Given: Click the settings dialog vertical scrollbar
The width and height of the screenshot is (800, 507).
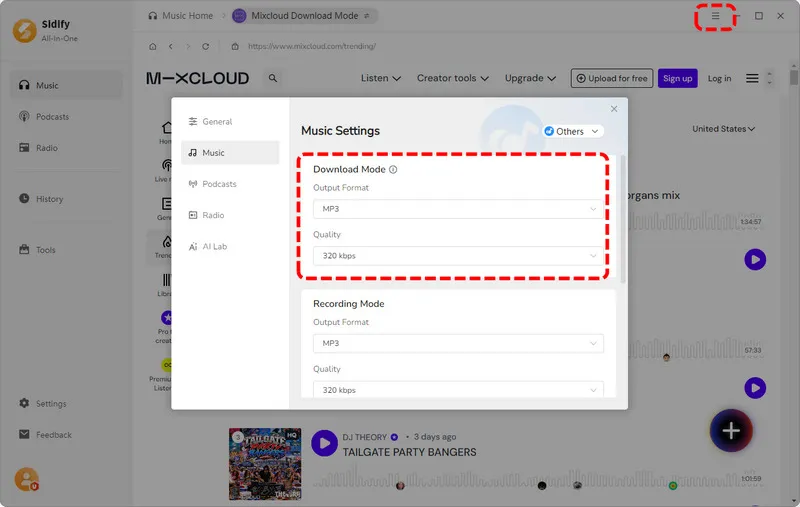Looking at the screenshot, I should click(623, 219).
